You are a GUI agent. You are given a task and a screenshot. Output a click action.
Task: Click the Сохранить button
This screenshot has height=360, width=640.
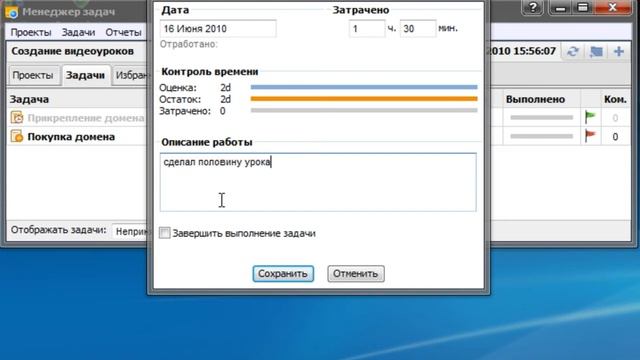click(283, 273)
